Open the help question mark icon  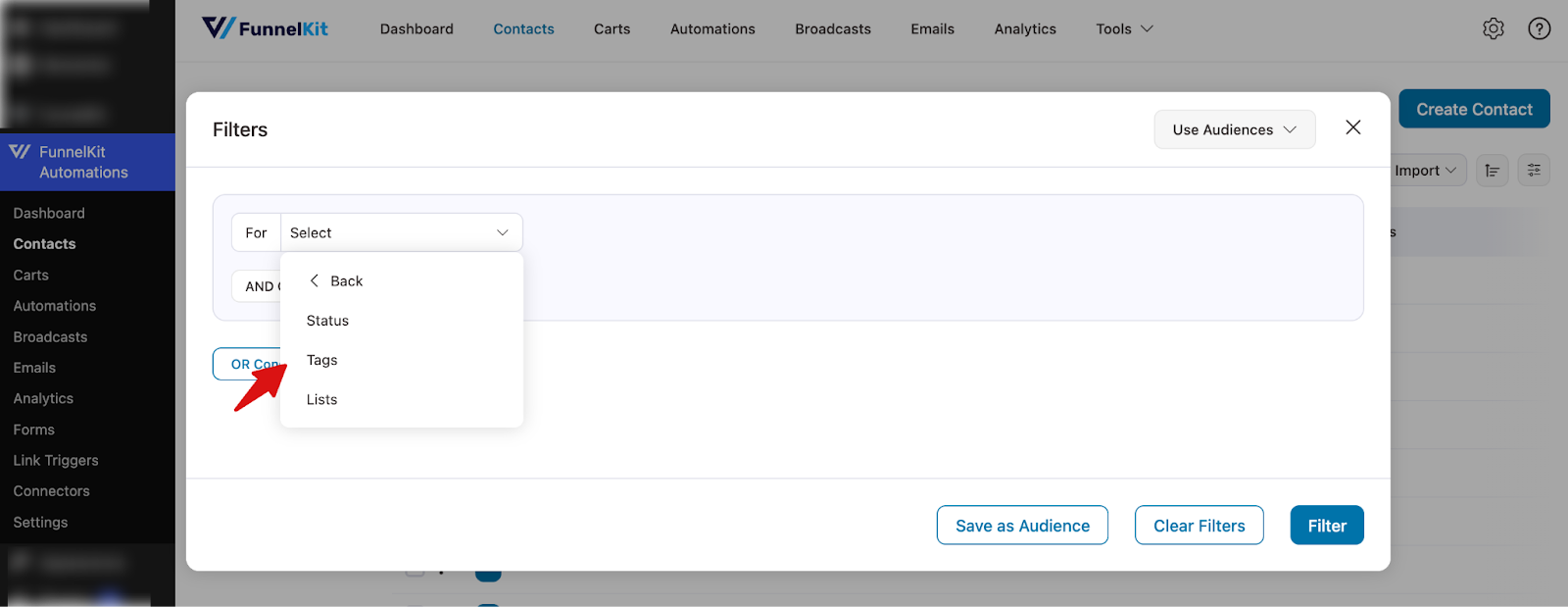1540,29
